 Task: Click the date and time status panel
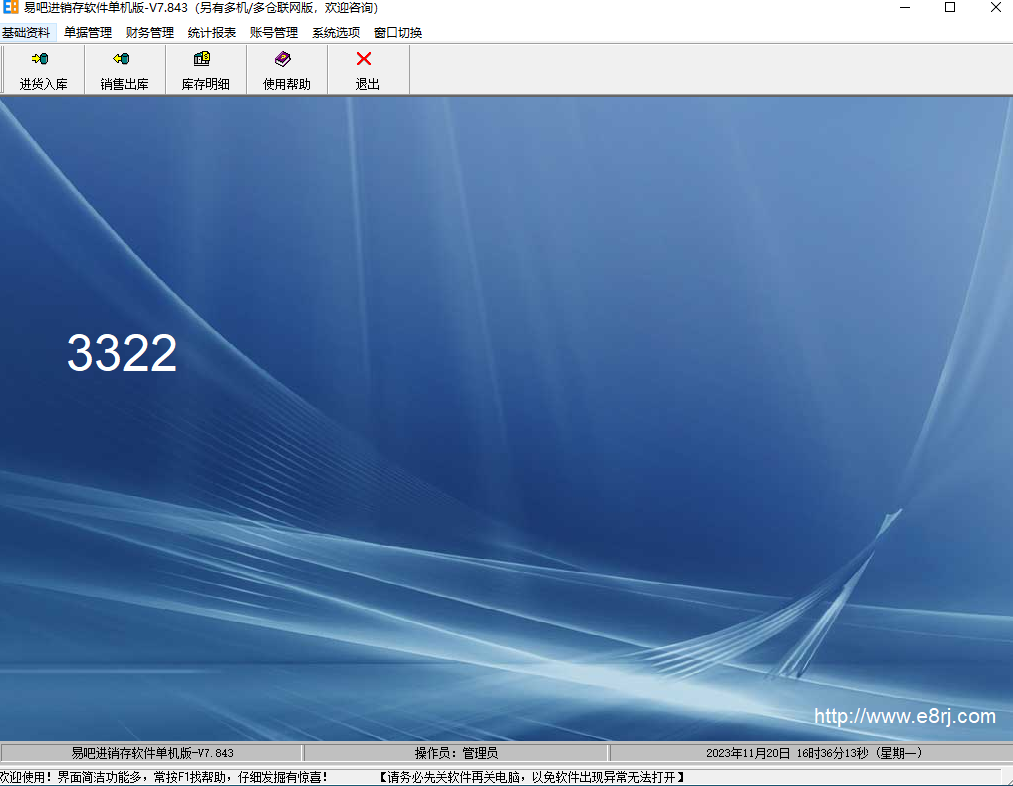tap(813, 753)
